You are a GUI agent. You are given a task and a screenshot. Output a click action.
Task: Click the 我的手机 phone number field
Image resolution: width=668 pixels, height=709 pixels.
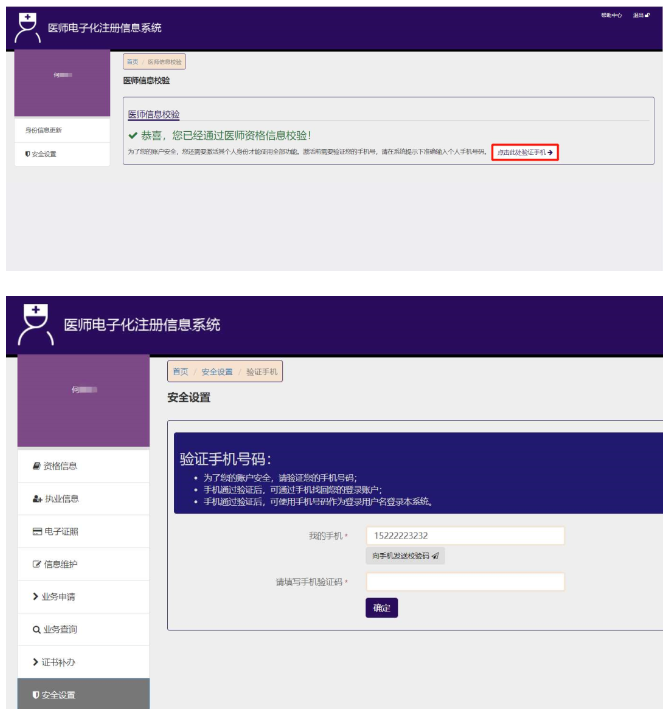coord(465,536)
